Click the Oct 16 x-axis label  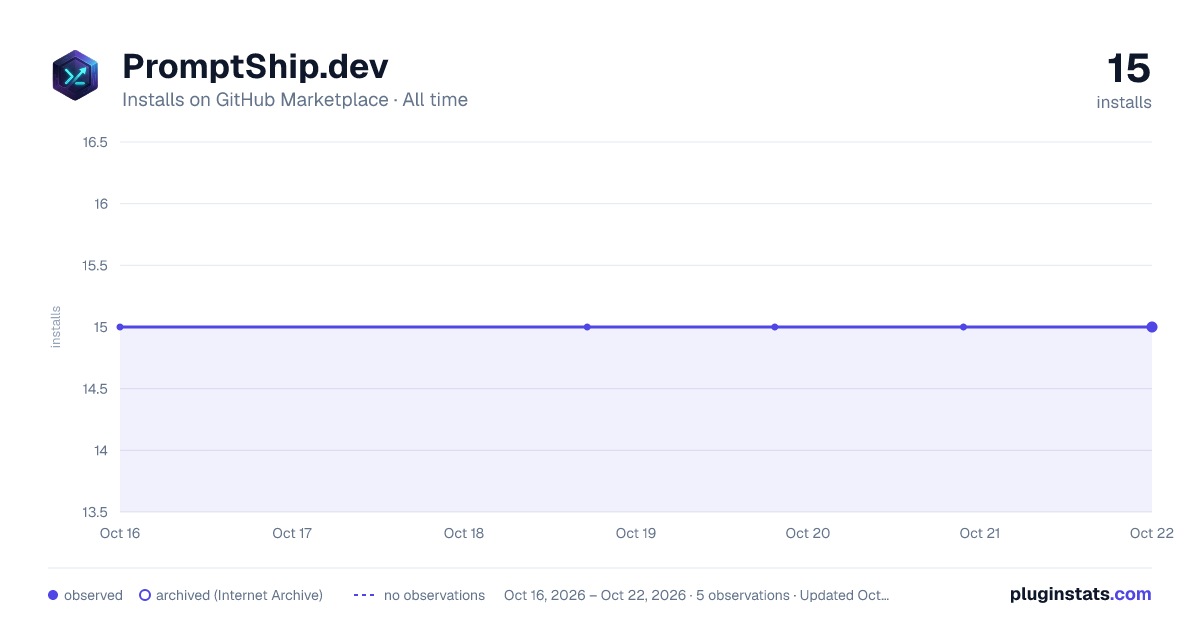coord(120,533)
